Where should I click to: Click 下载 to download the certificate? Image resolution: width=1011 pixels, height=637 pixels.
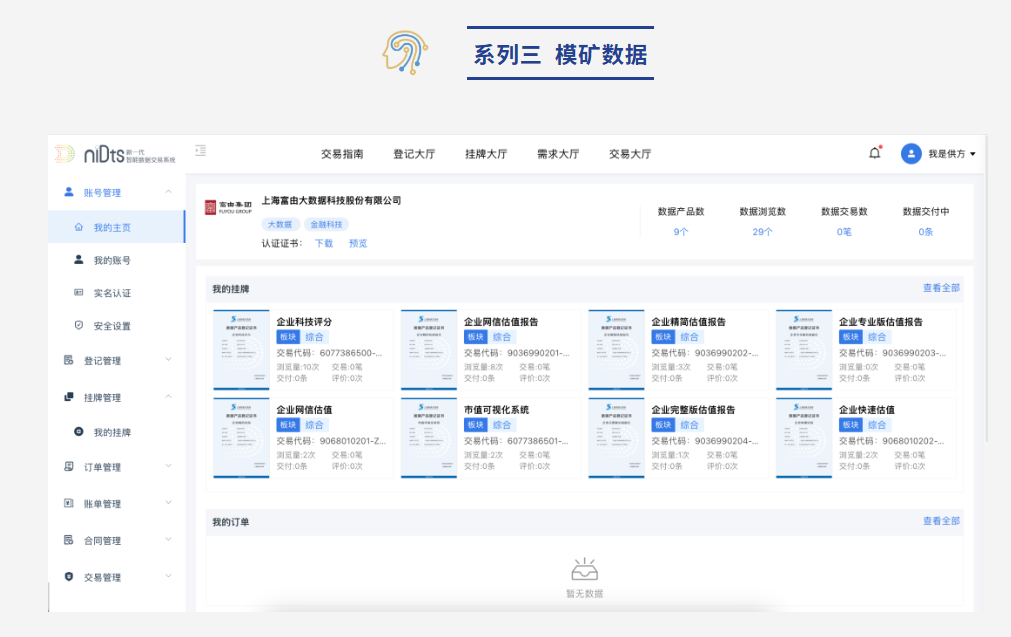[x=324, y=243]
